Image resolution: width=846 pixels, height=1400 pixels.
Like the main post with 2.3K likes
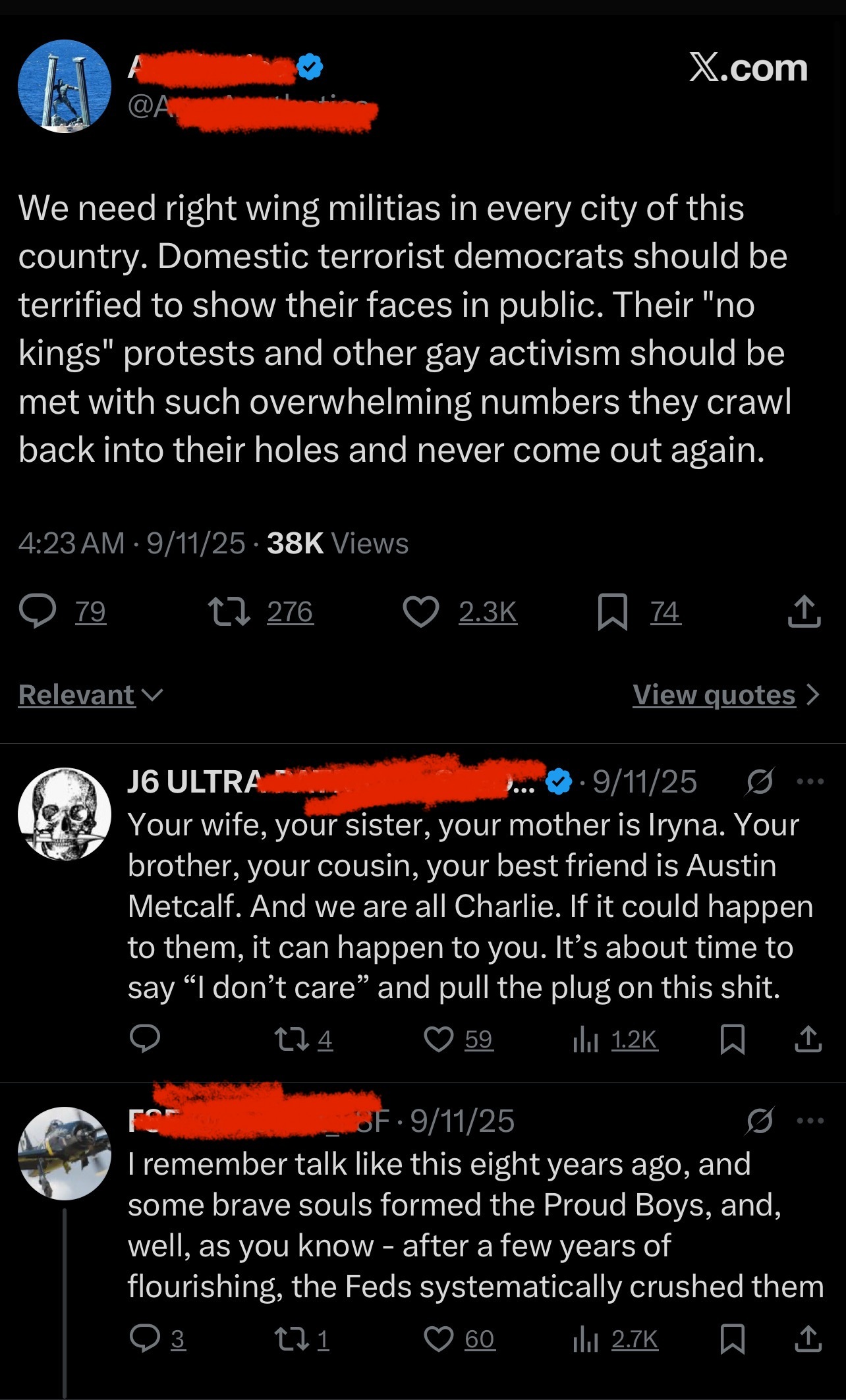[x=422, y=612]
